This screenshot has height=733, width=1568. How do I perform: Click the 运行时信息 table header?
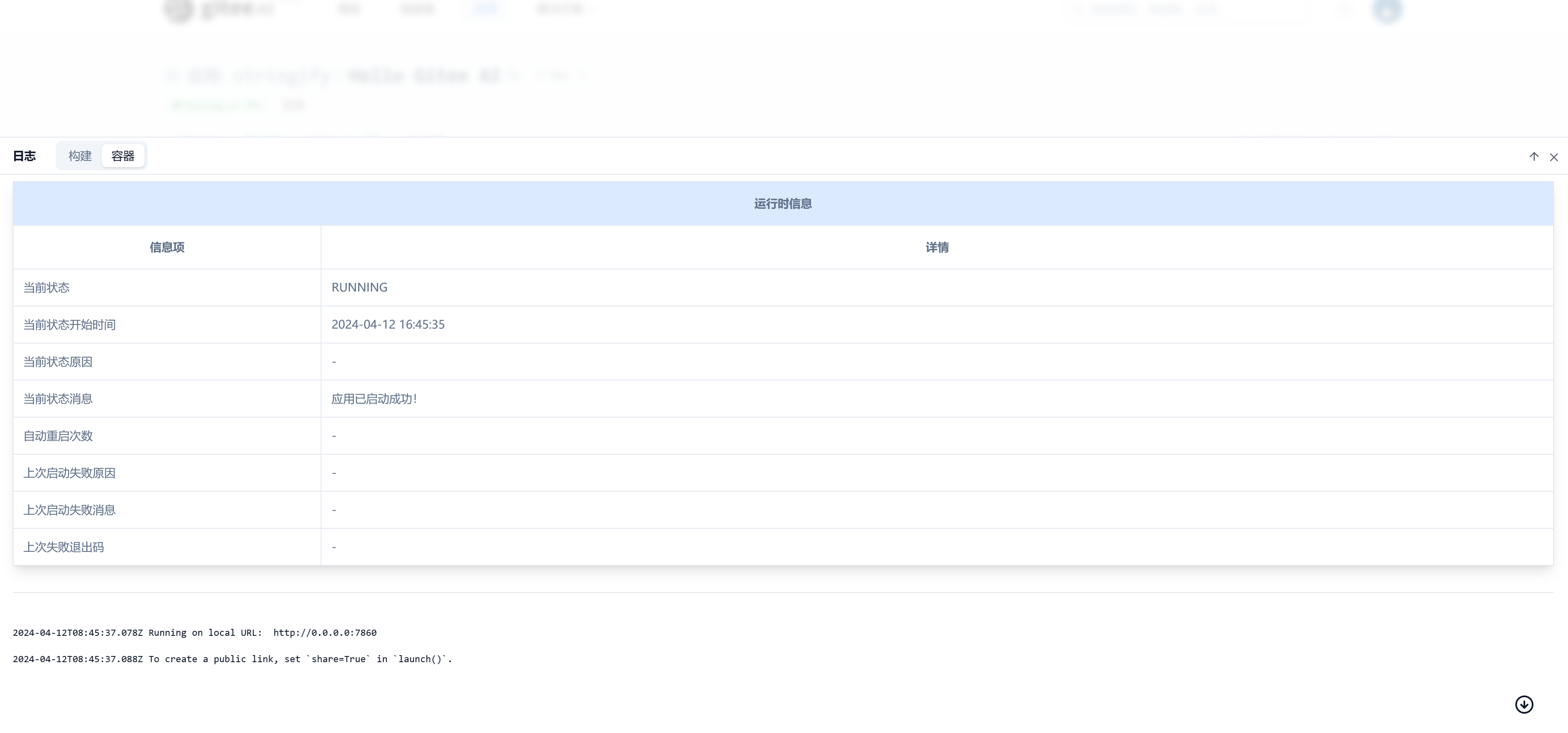coord(783,204)
